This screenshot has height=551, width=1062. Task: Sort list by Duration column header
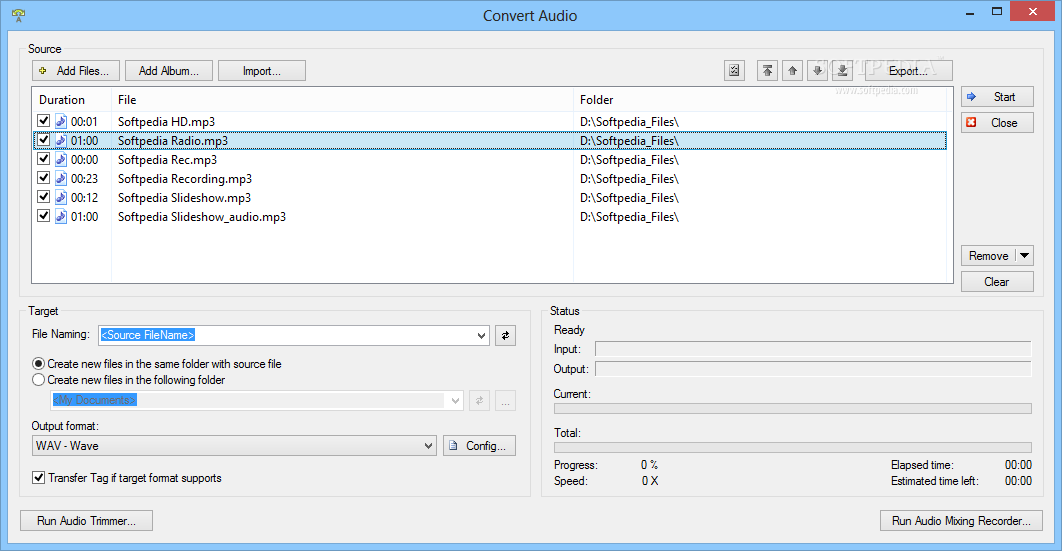(72, 100)
